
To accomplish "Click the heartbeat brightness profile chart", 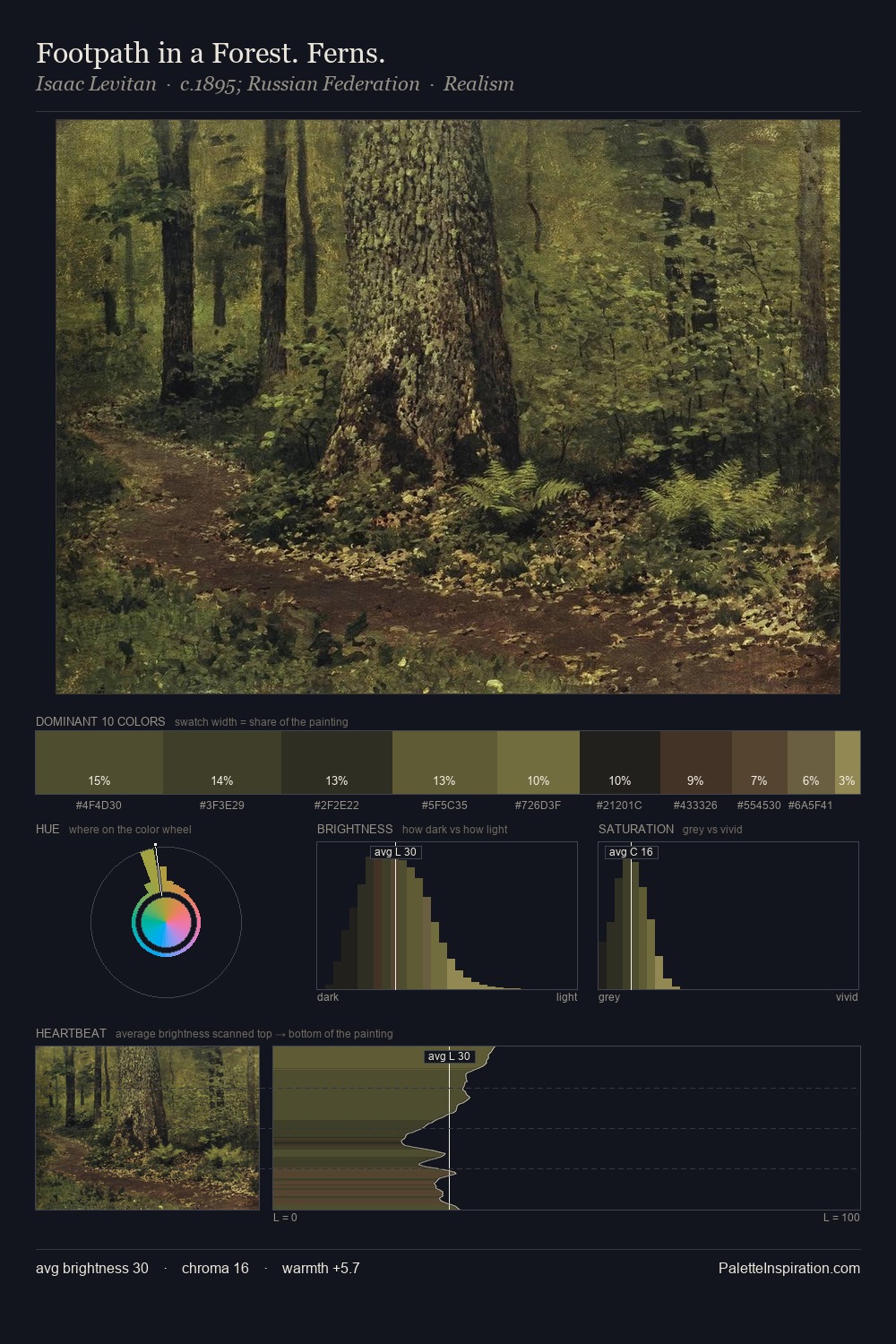I will pos(566,1128).
